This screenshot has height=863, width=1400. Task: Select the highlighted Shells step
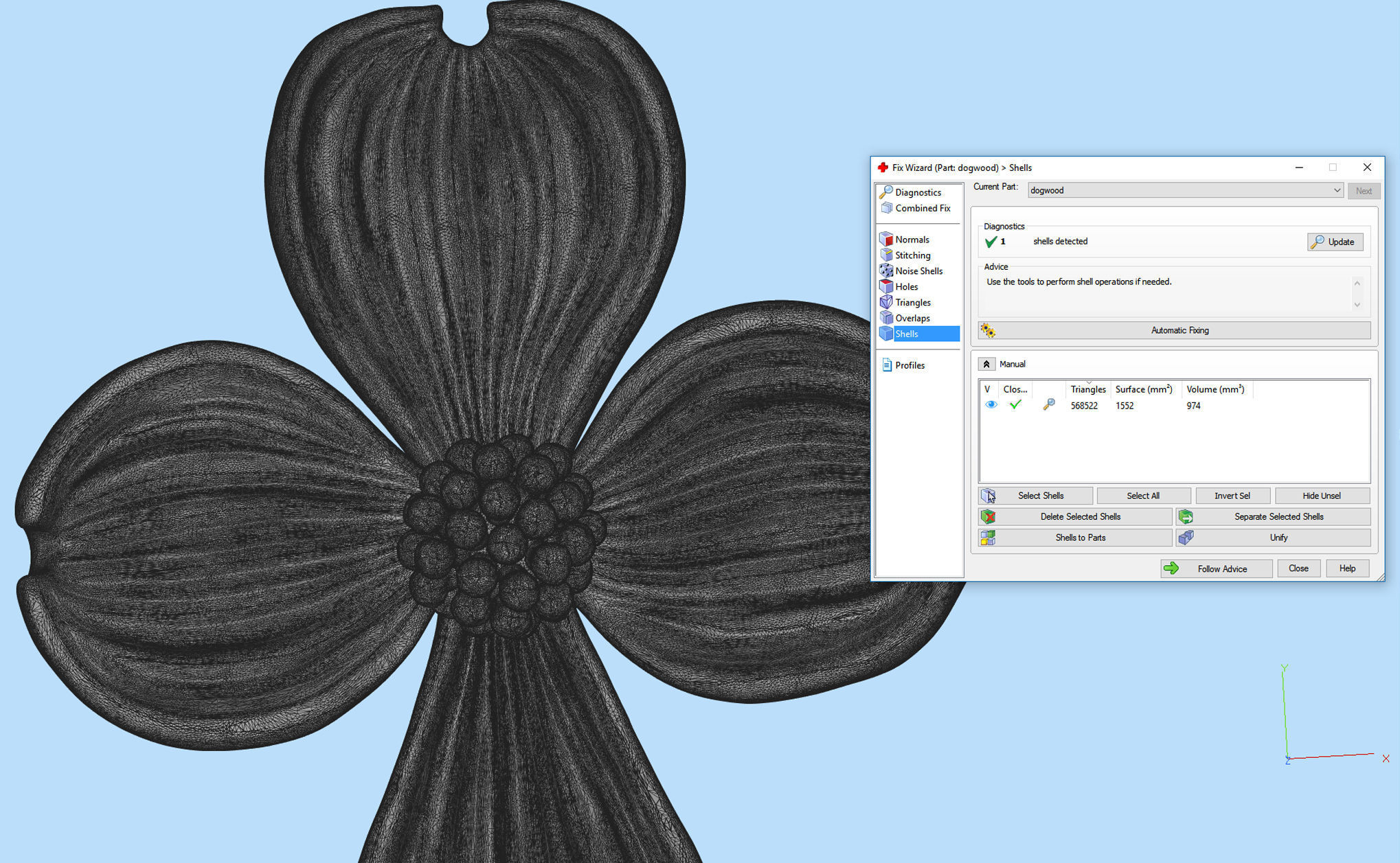click(919, 334)
